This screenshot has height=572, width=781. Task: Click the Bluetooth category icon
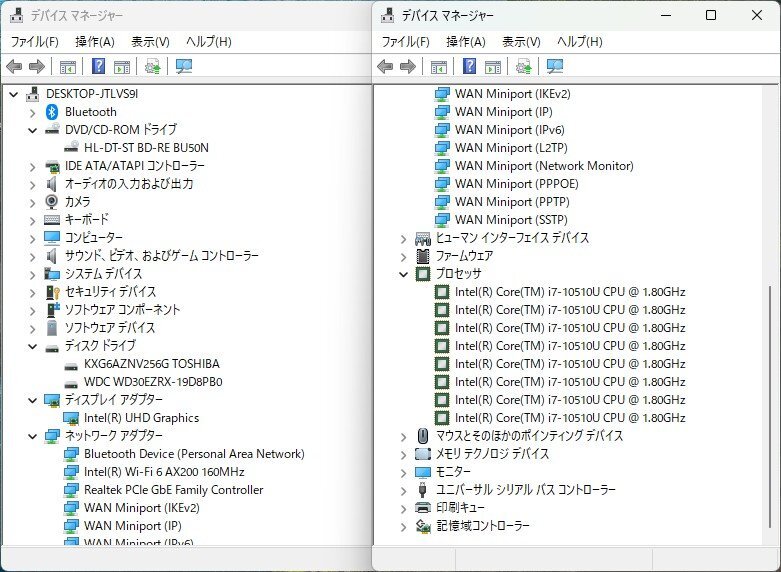52,112
